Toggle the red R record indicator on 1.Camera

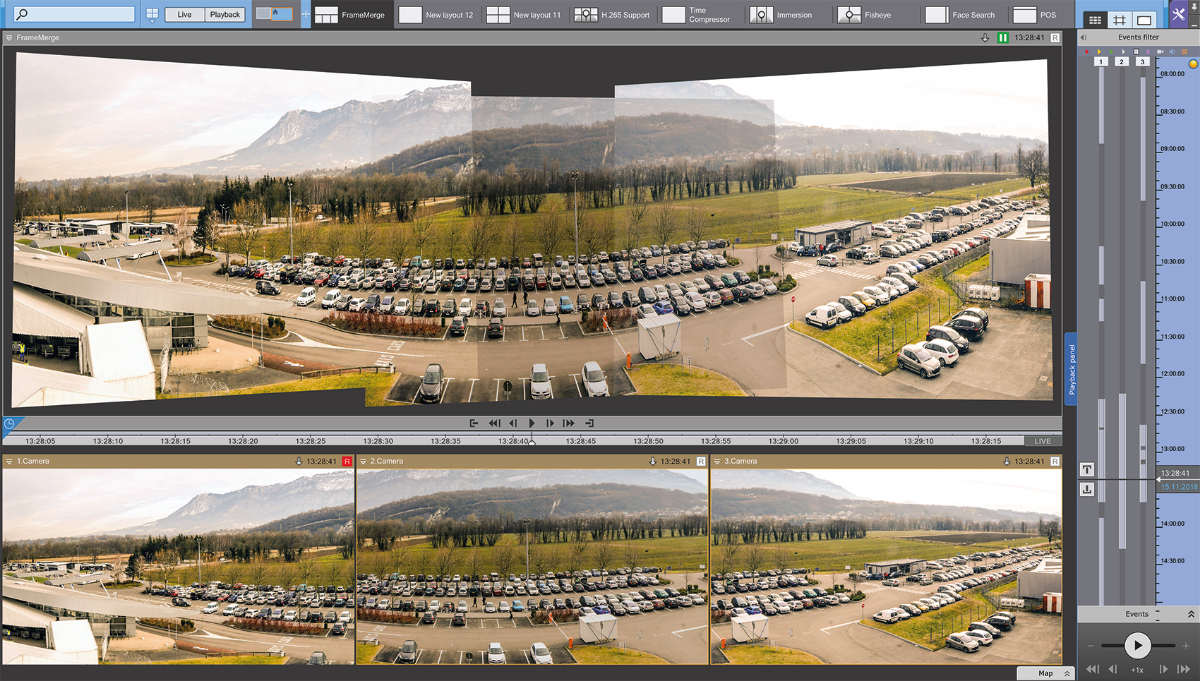click(347, 461)
